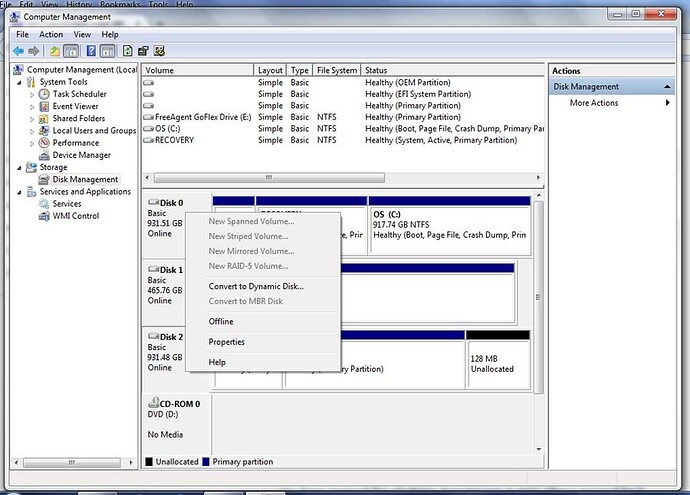Click the Shared Folders icon
This screenshot has height=495, width=690.
coord(44,119)
